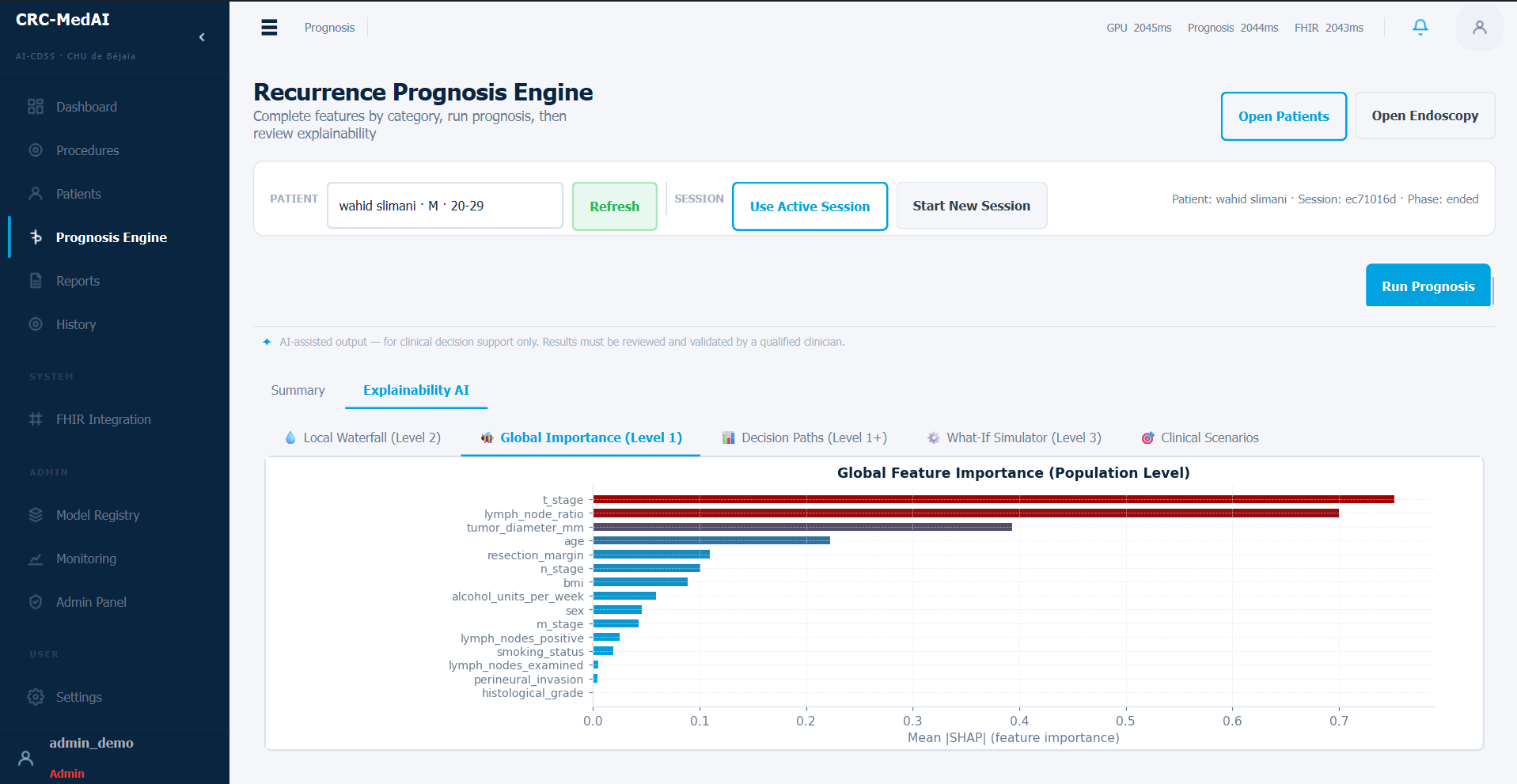Click the Admin Panel shield icon
Viewport: 1517px width, 784px height.
(x=36, y=602)
